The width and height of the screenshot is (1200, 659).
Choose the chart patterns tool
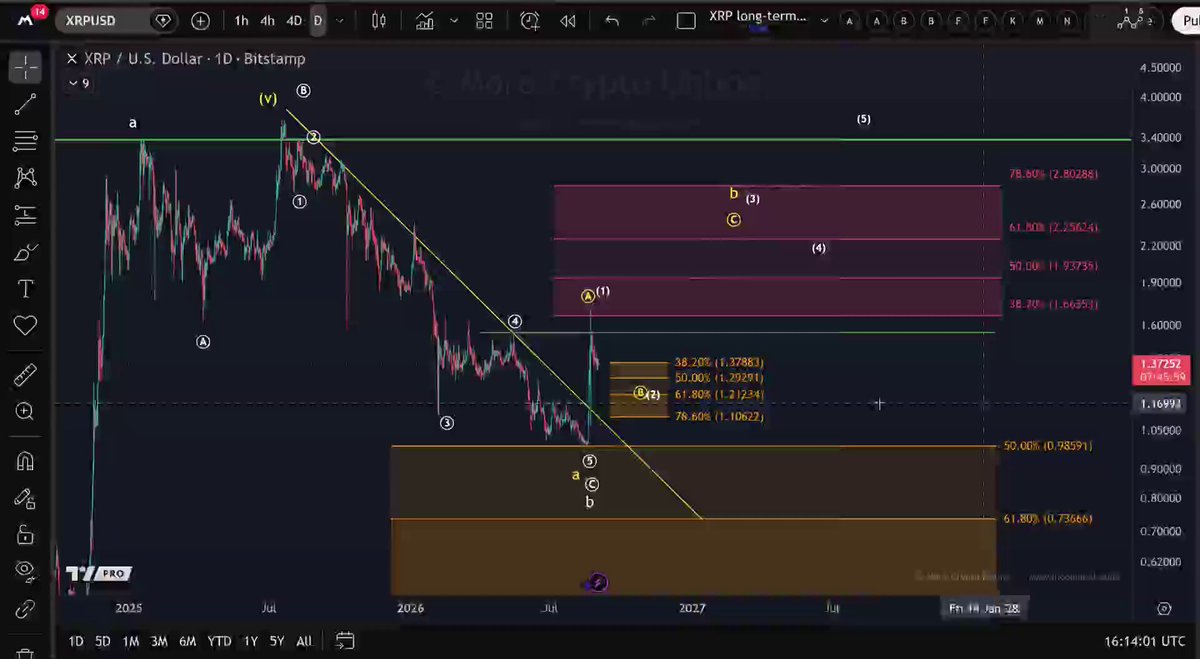pyautogui.click(x=25, y=178)
